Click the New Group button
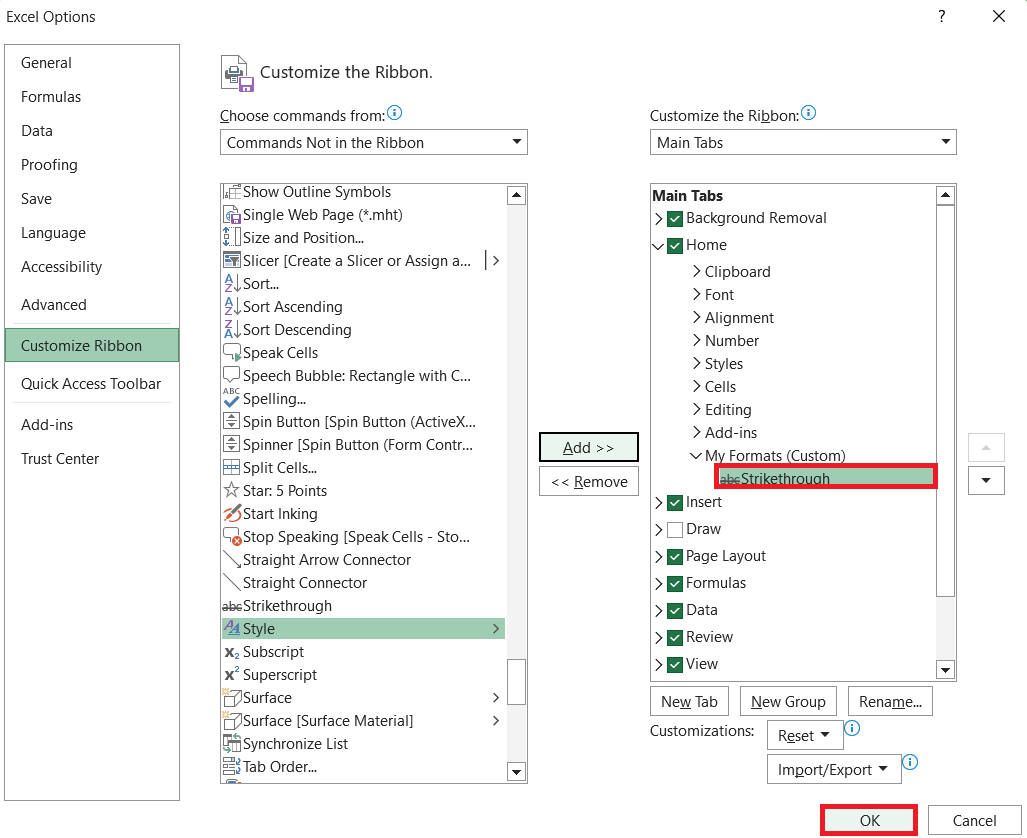The width and height of the screenshot is (1027, 838). 788,702
